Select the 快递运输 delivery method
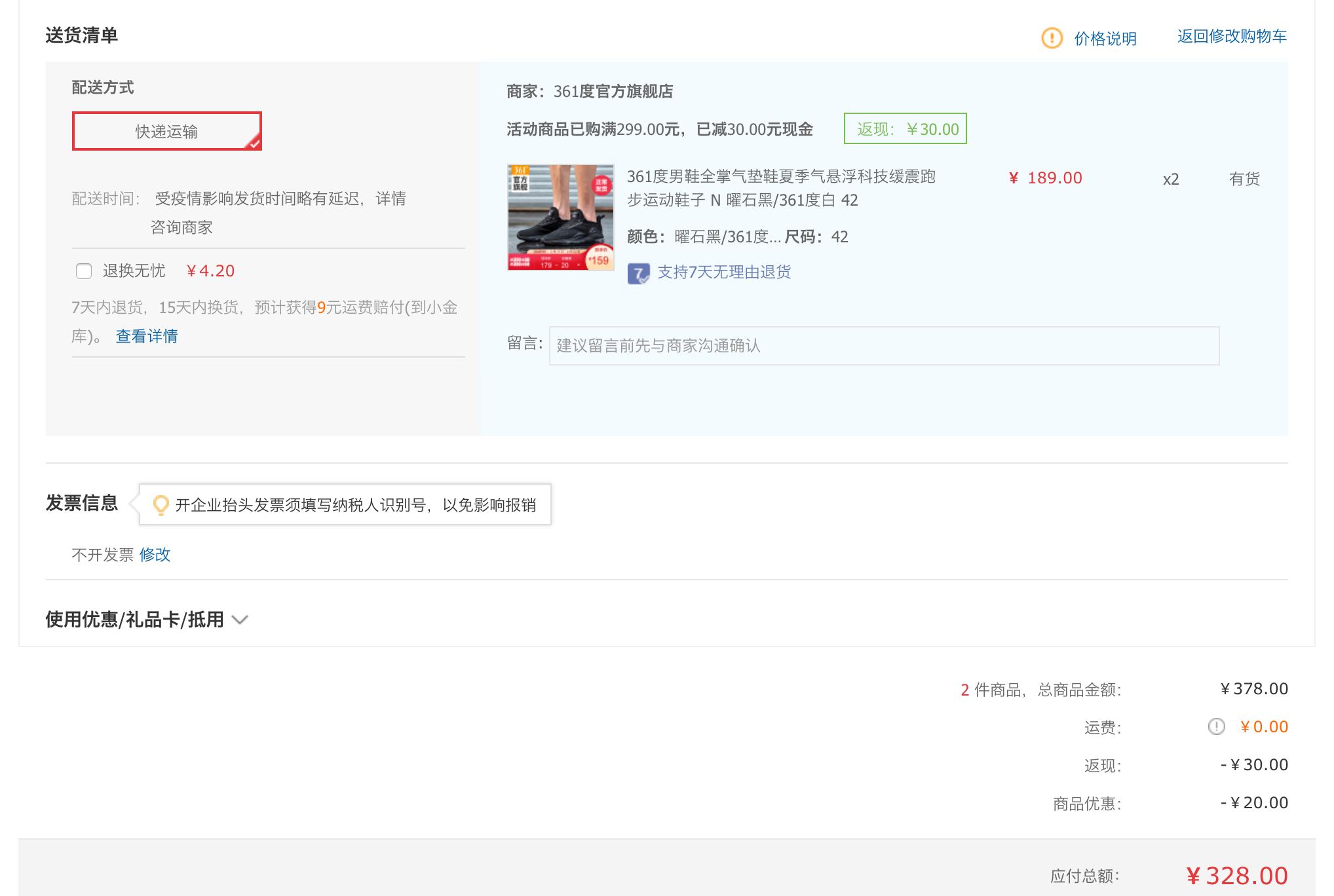Screen dimensions: 1334x896 point(167,131)
